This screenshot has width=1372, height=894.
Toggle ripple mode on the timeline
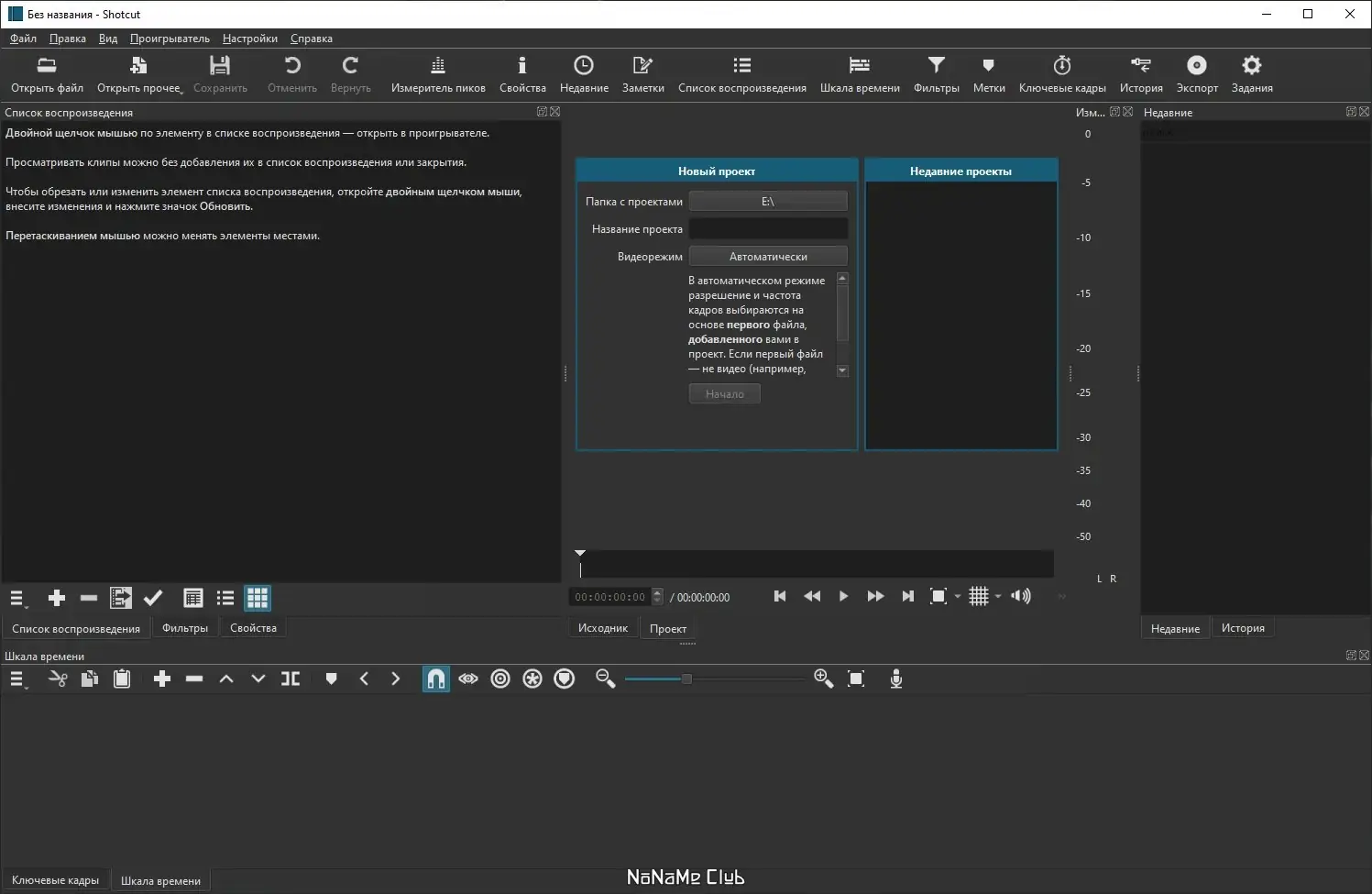point(500,679)
